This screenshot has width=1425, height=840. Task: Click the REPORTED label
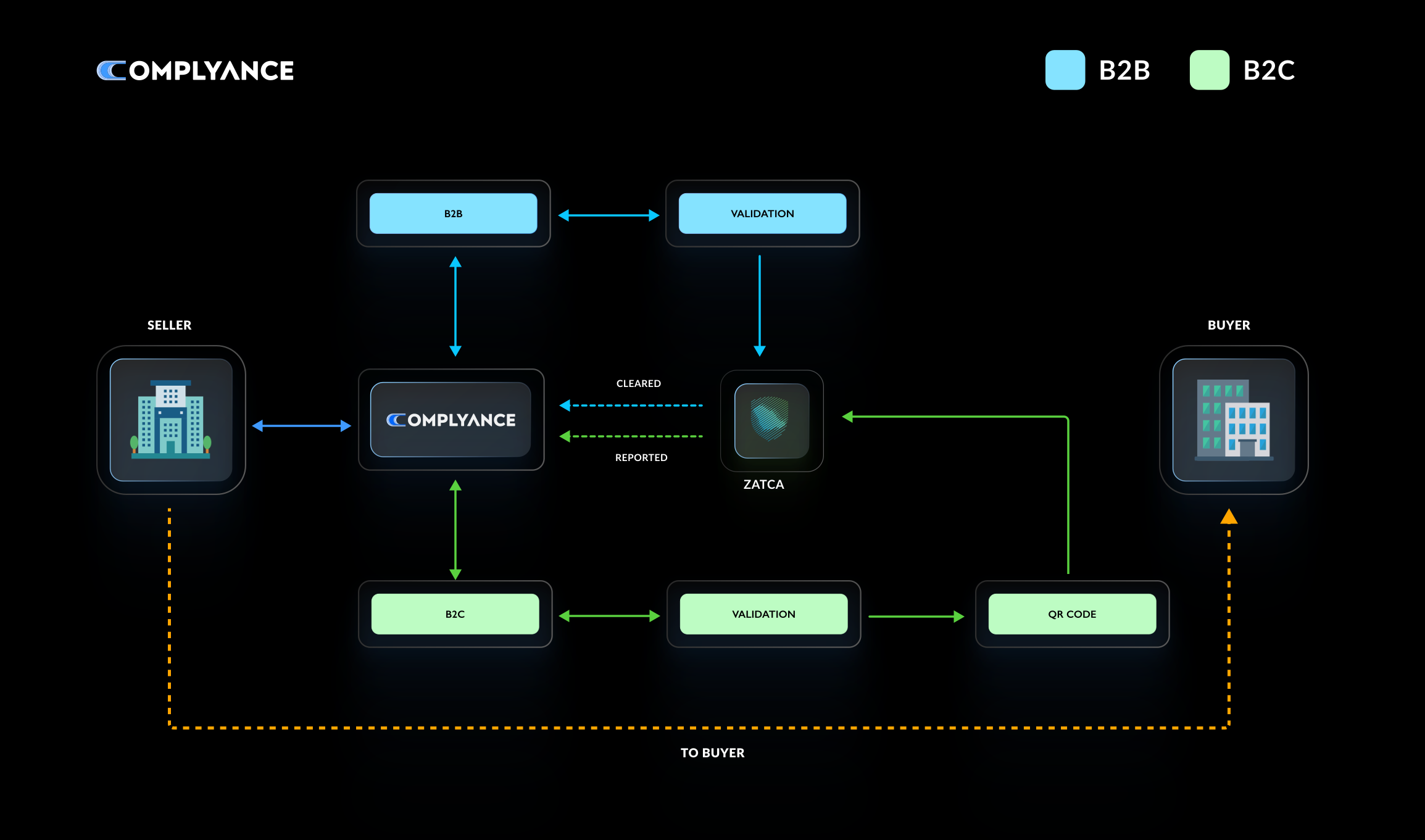click(x=641, y=458)
